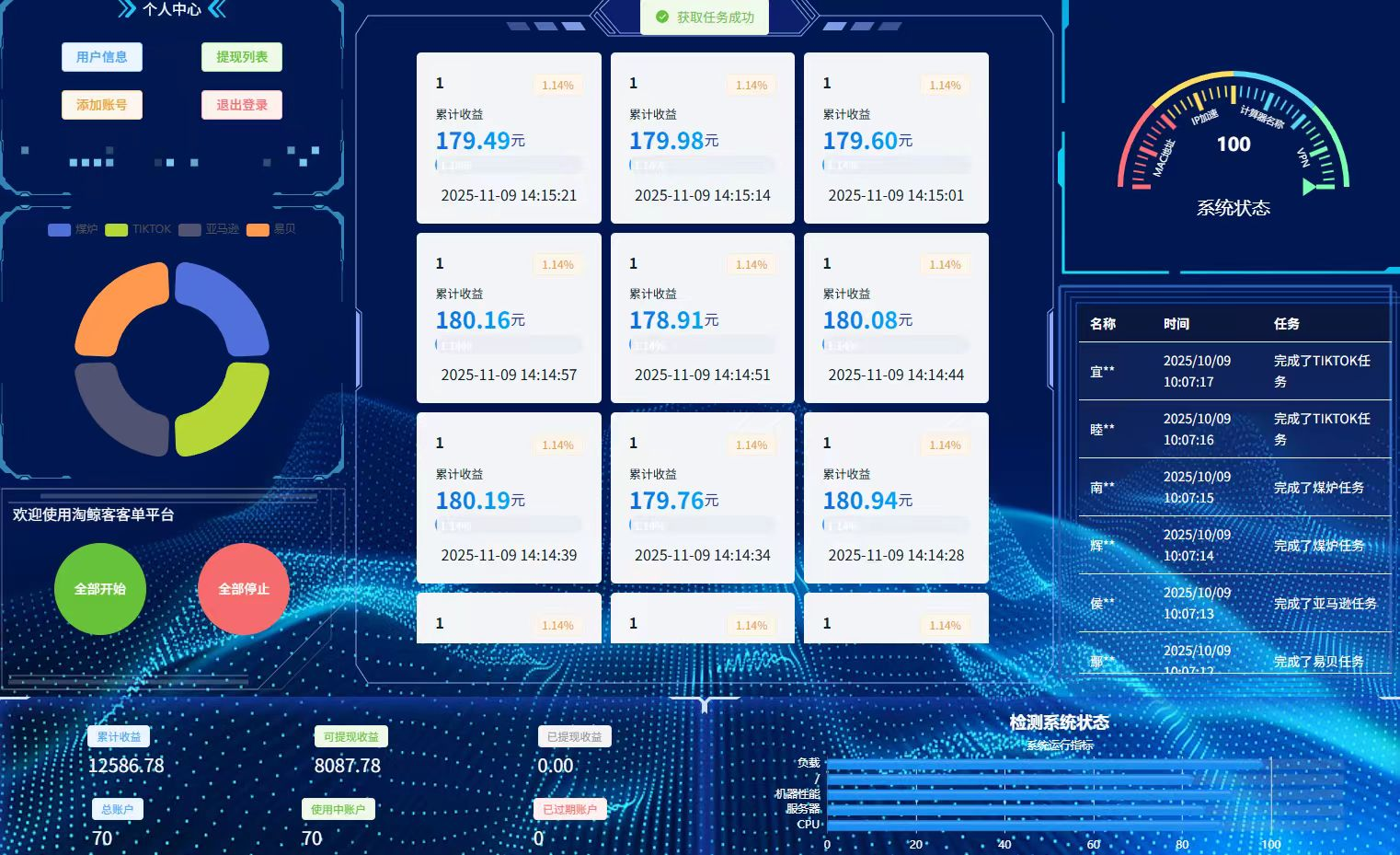Select the lime green donut chart segment
The image size is (1400, 855).
224,410
